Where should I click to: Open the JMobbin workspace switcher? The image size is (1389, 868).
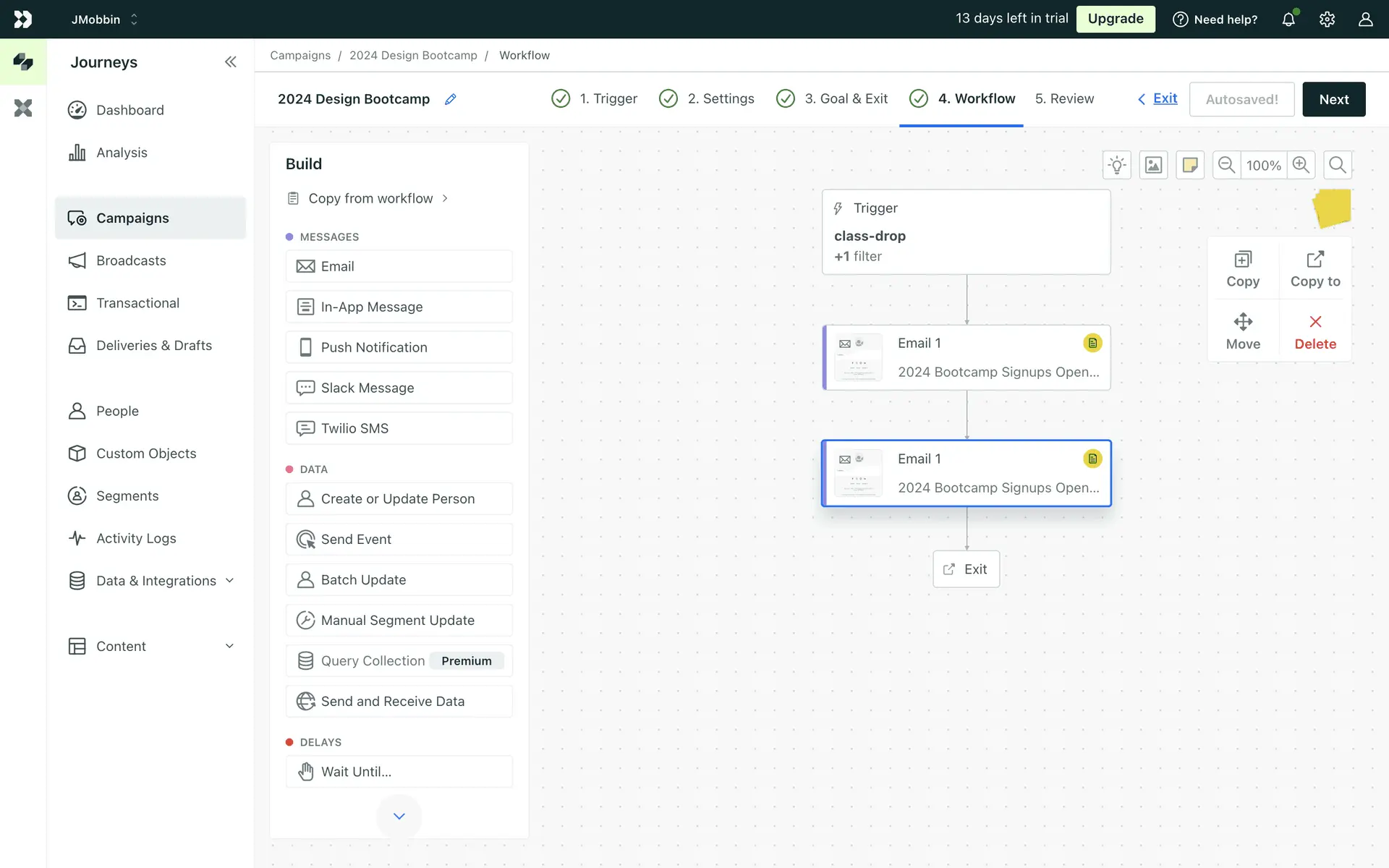click(x=104, y=20)
